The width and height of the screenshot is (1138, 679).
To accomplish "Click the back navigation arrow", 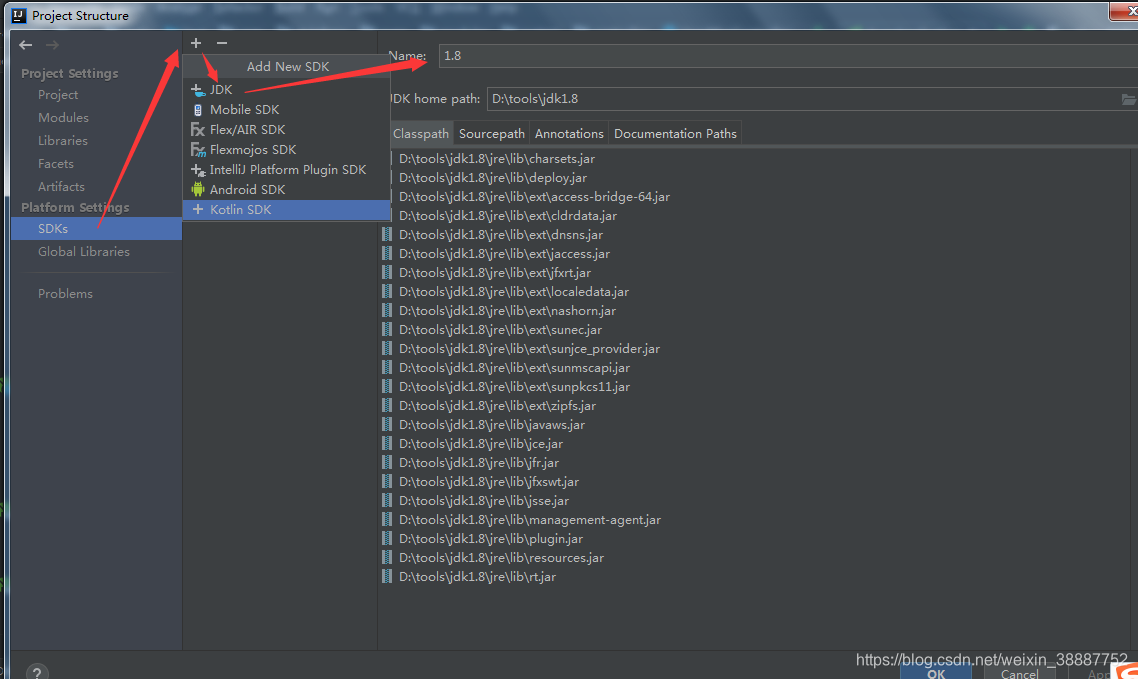I will click(x=26, y=45).
